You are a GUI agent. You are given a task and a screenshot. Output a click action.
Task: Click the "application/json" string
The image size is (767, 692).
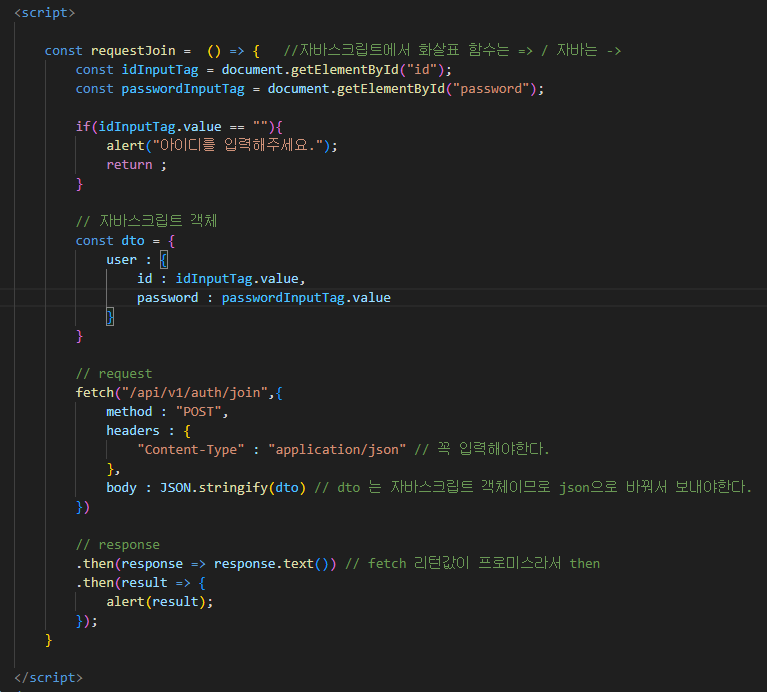[x=337, y=450]
